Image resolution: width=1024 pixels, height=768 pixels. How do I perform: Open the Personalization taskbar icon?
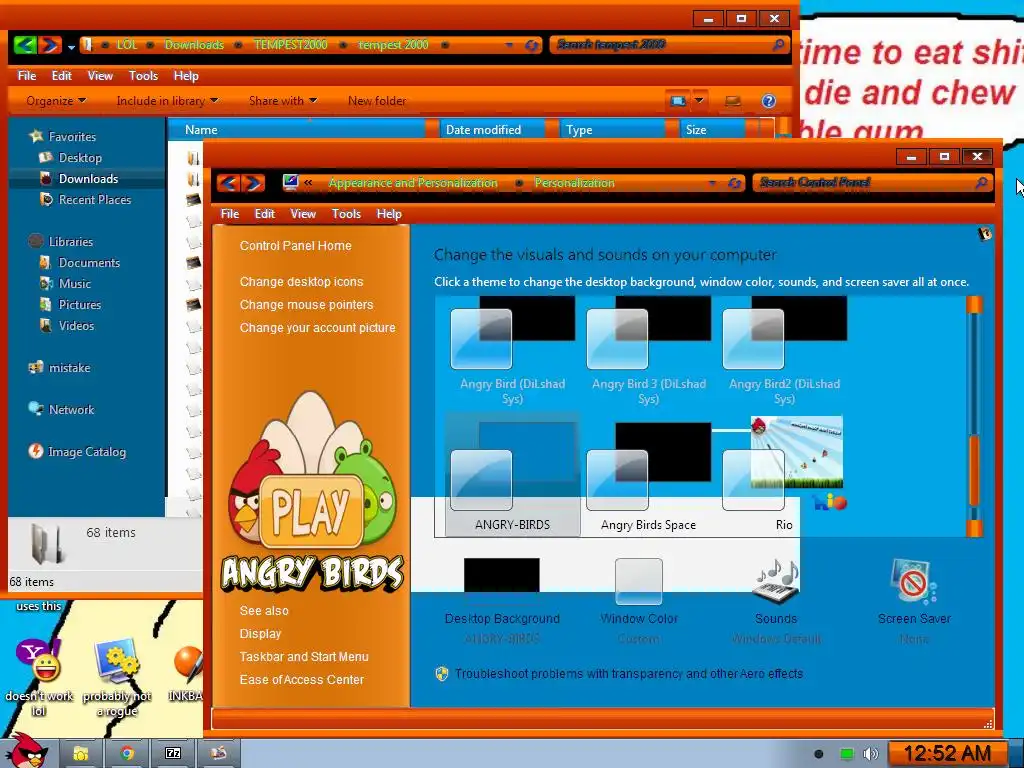219,754
